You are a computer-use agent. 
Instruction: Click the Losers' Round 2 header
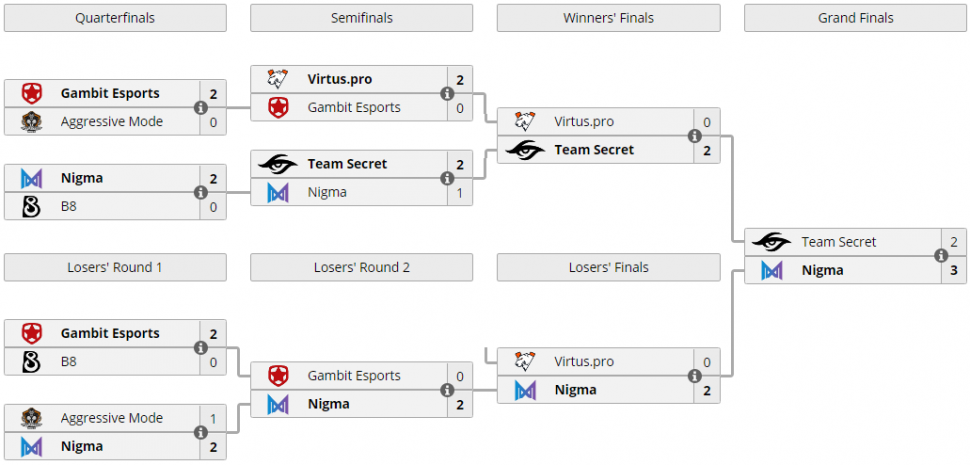pos(361,267)
